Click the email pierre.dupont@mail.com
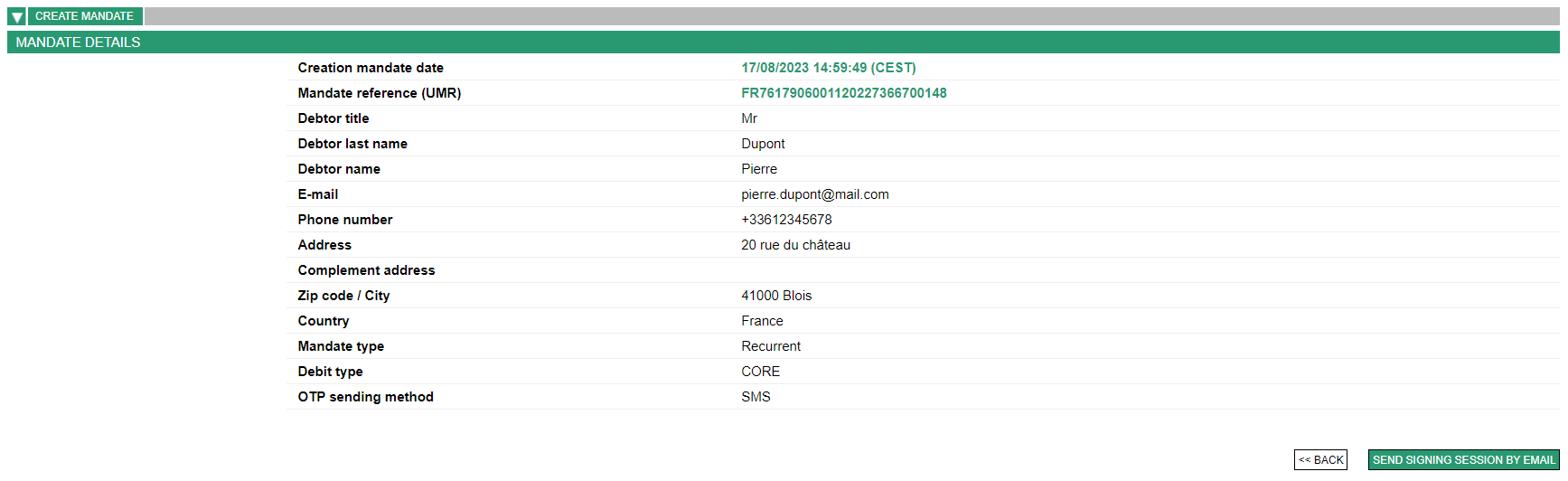Image resolution: width=1568 pixels, height=481 pixels. pos(814,194)
